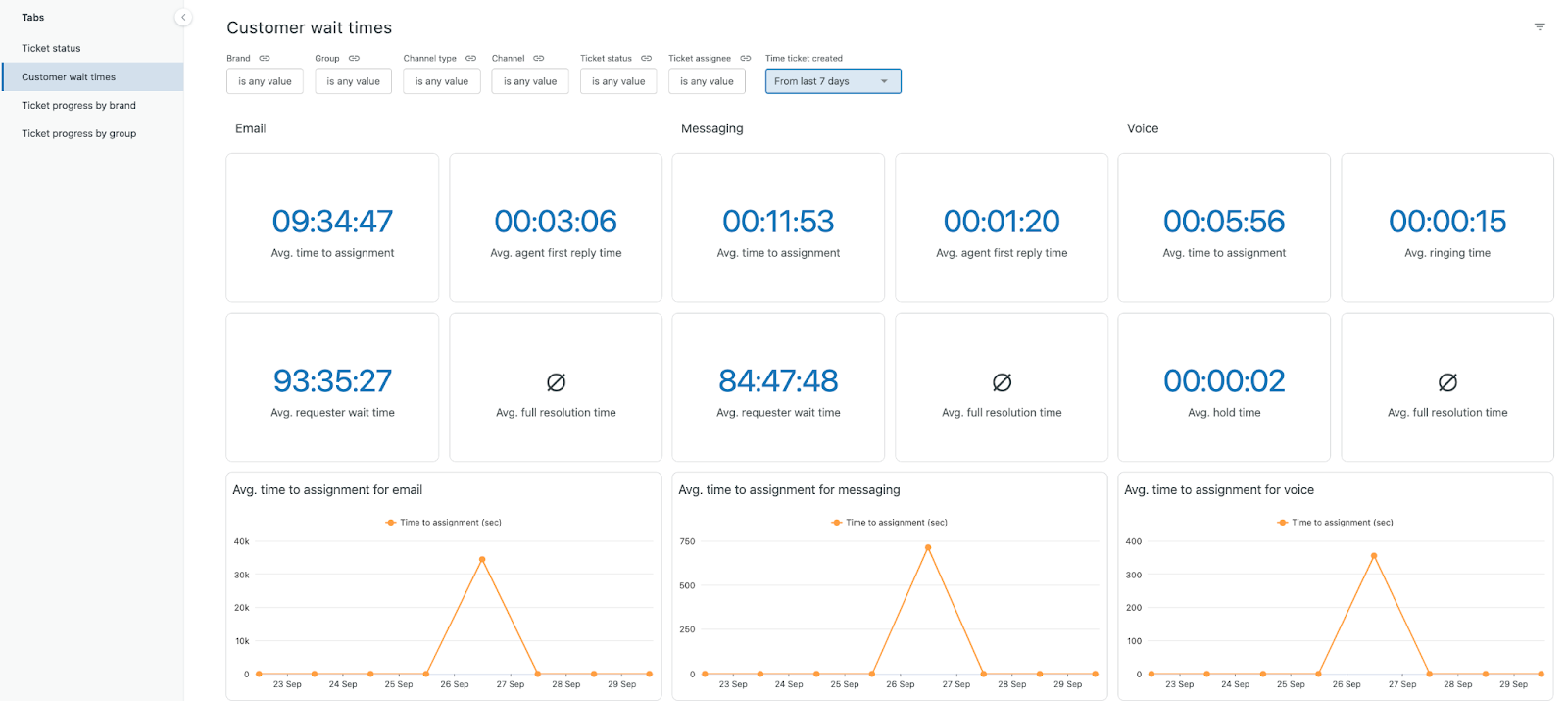Open the Ticket progress by brand tab
Image resolution: width=1568 pixels, height=701 pixels.
click(79, 105)
